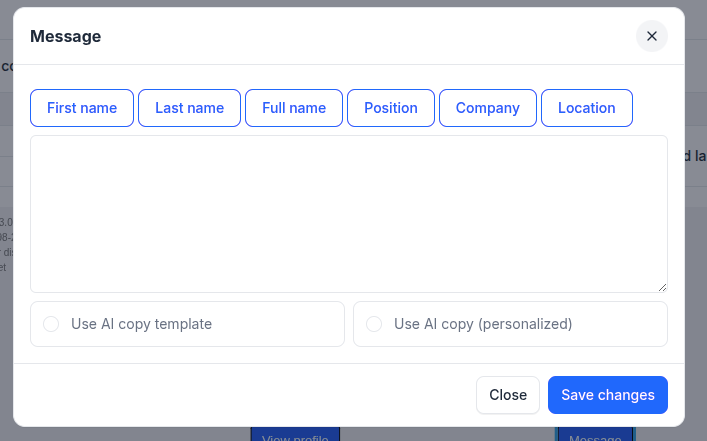Add the Full name tag to the message

tap(294, 108)
